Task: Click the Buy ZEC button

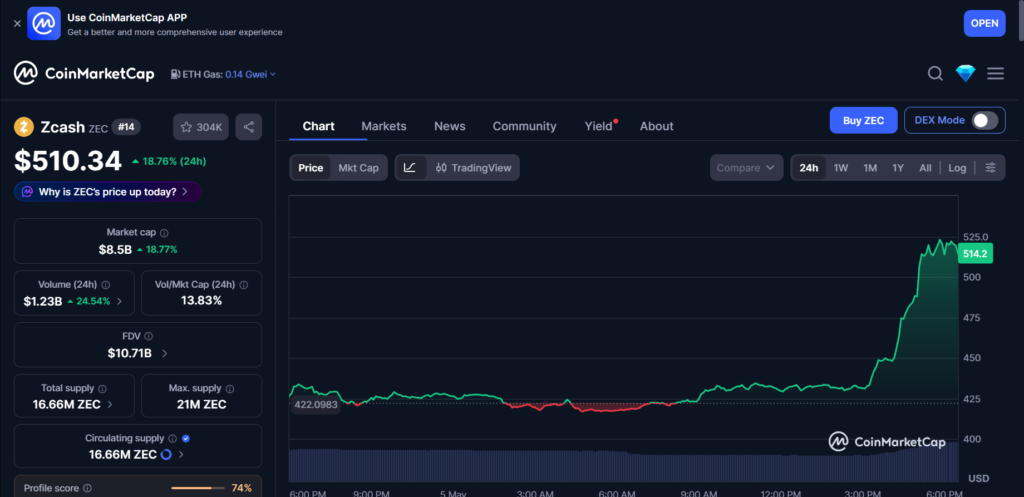Action: [863, 120]
